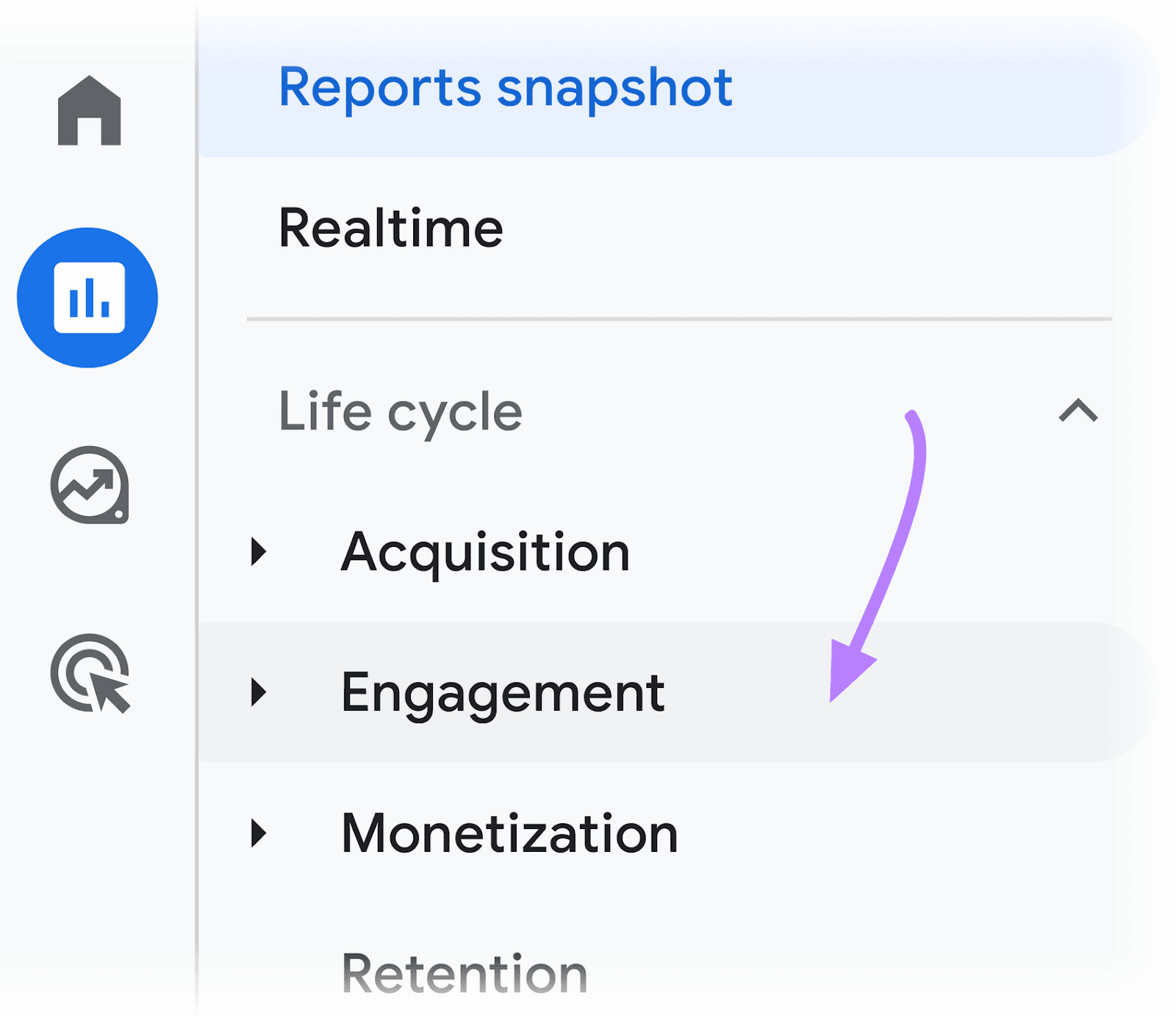The image size is (1176, 1018).
Task: Select the Engagement label indicated by the arrow
Action: click(504, 691)
